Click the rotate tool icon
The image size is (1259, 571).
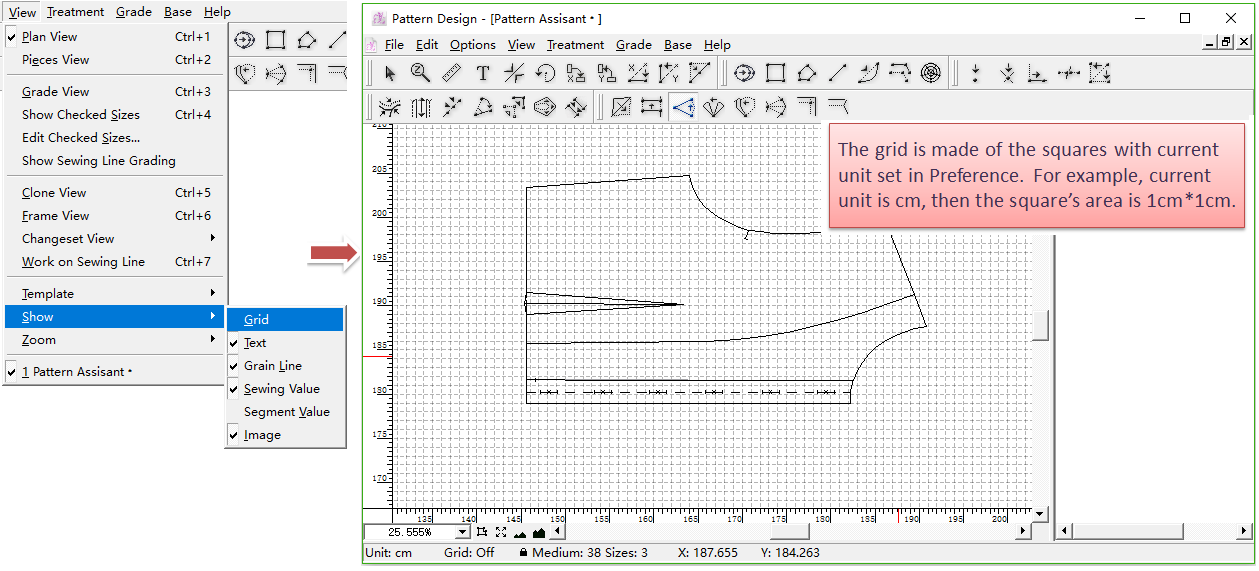pyautogui.click(x=545, y=73)
